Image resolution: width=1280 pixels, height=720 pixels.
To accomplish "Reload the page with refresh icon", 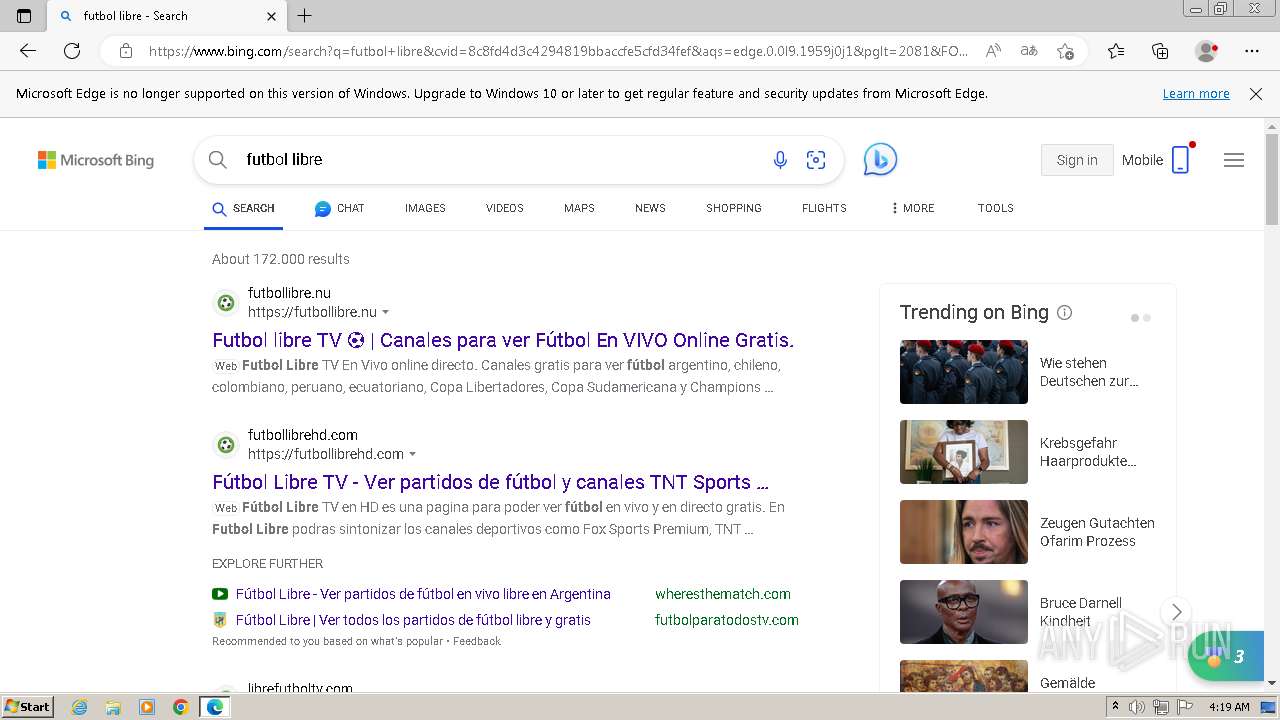I will 72,51.
